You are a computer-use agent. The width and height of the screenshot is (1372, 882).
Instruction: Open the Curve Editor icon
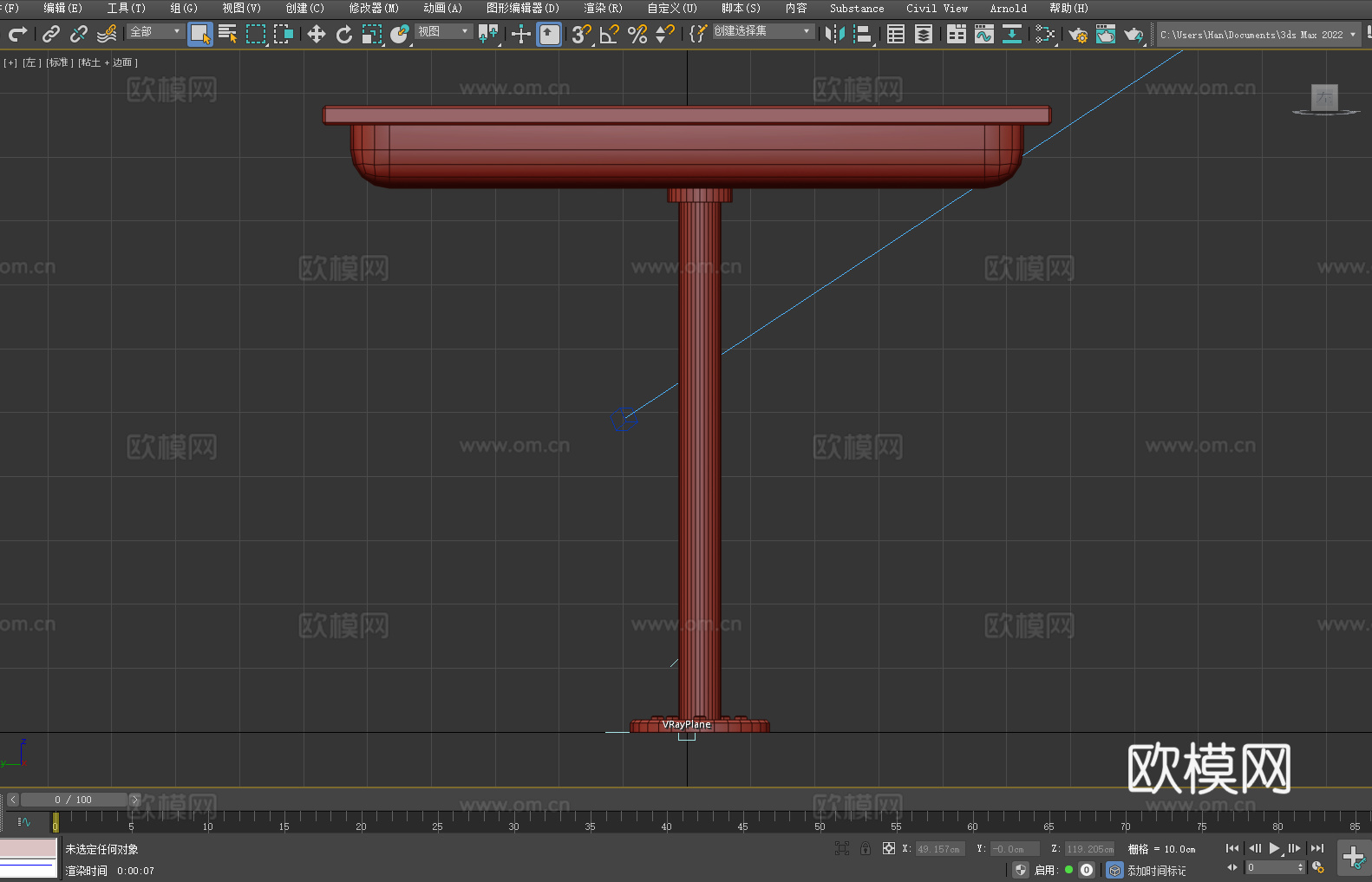coord(983,35)
